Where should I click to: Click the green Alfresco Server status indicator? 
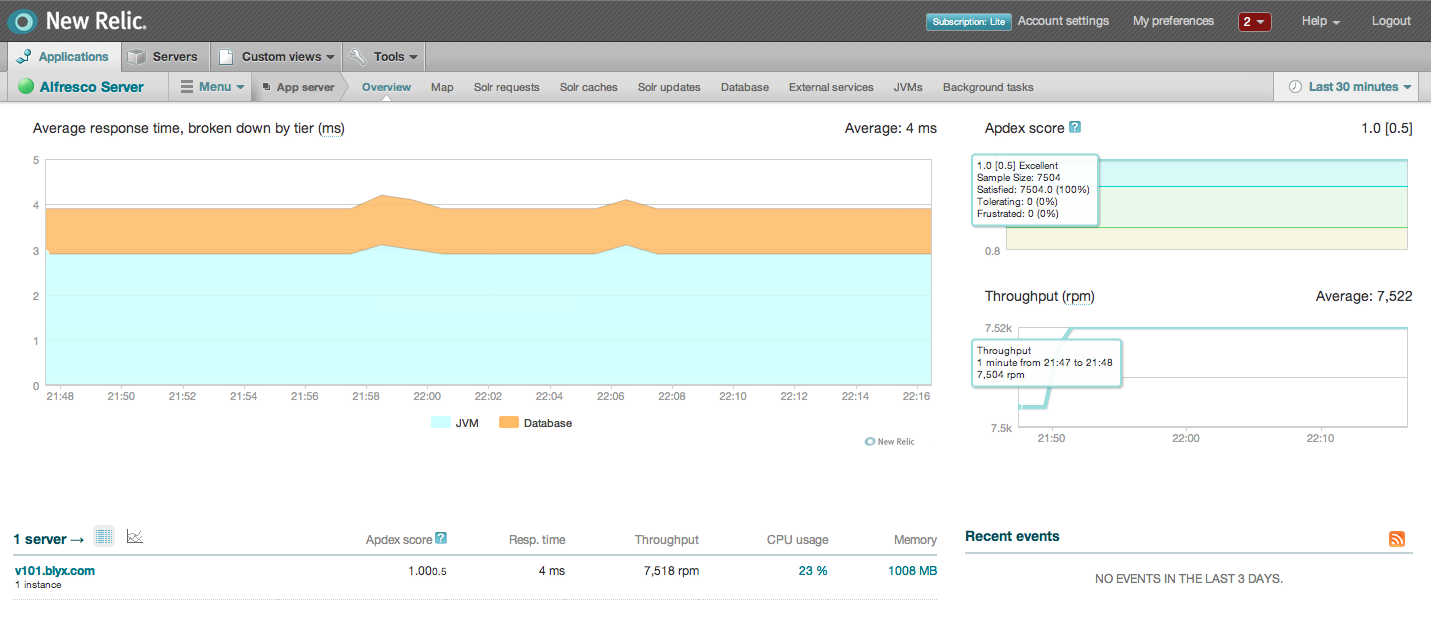[26, 87]
